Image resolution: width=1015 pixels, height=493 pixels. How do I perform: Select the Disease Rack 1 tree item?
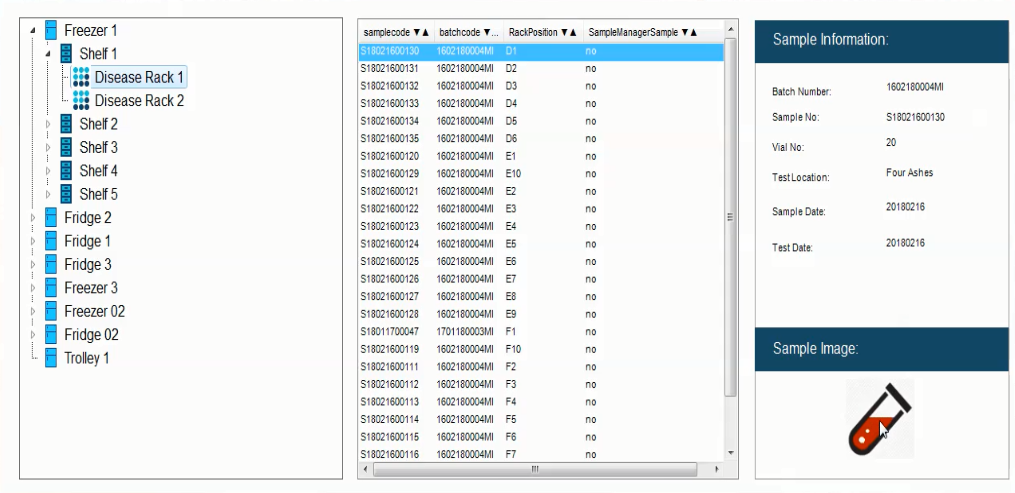coord(139,77)
